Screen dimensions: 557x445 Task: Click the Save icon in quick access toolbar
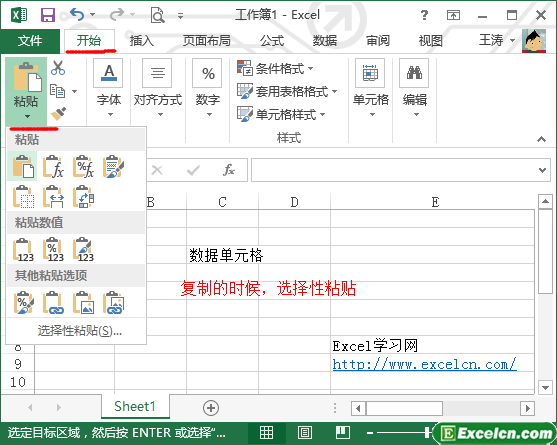(48, 15)
